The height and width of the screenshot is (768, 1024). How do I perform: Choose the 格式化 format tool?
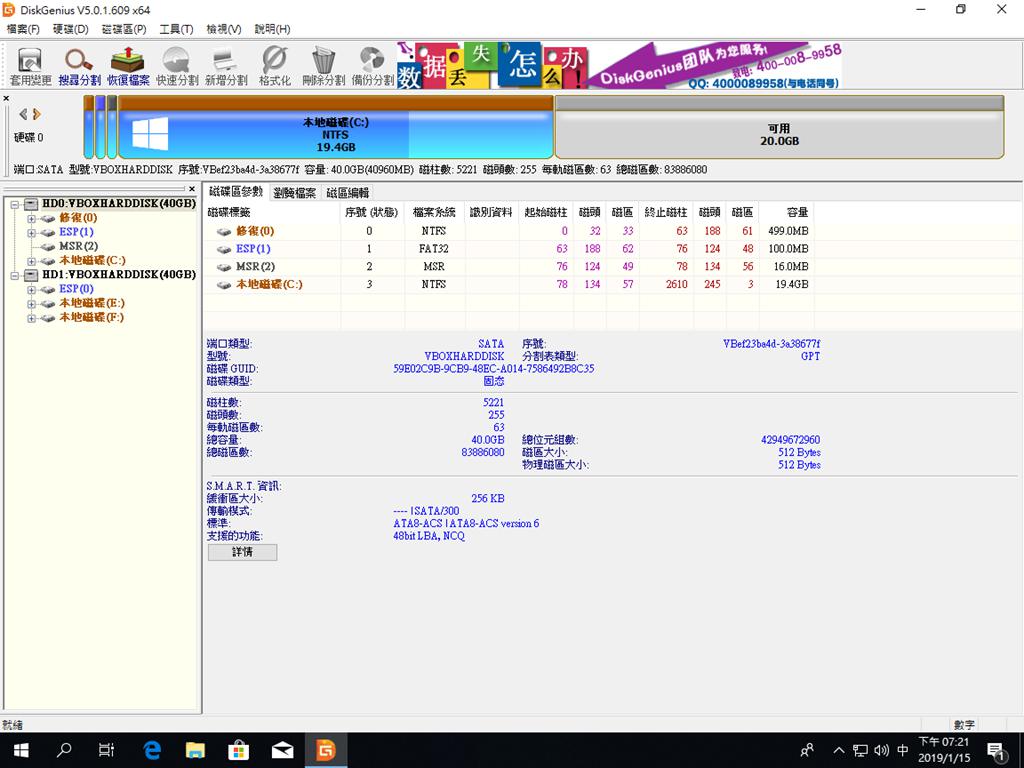click(x=274, y=67)
